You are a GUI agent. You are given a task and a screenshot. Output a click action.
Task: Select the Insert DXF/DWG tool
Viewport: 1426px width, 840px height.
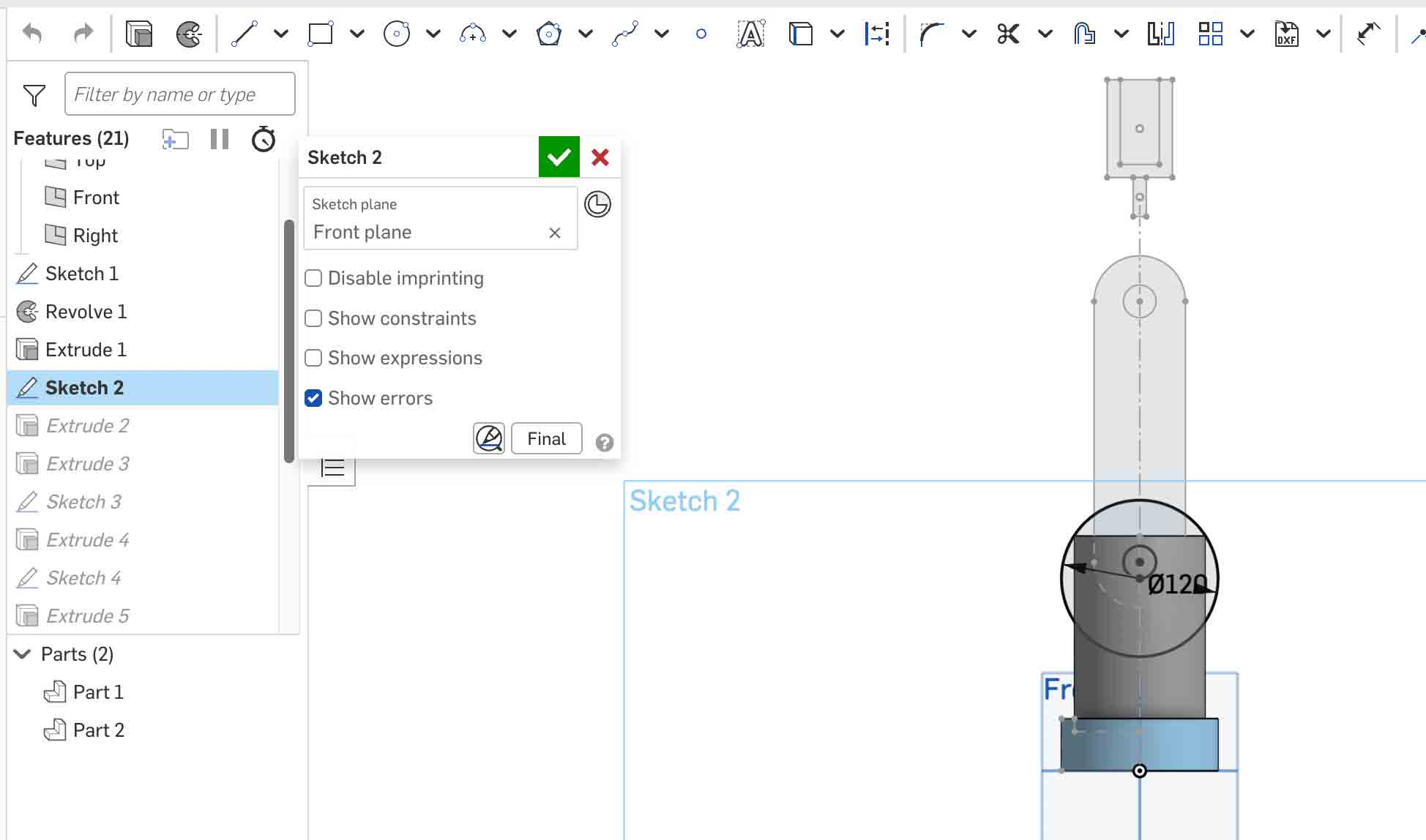[x=1287, y=34]
